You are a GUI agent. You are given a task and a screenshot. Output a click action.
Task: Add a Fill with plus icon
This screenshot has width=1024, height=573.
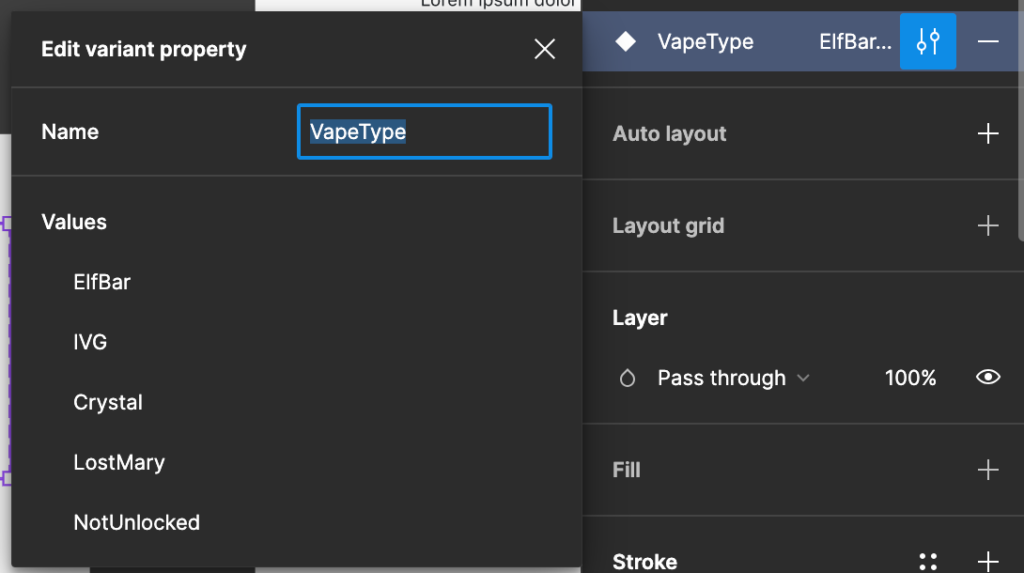[987, 469]
